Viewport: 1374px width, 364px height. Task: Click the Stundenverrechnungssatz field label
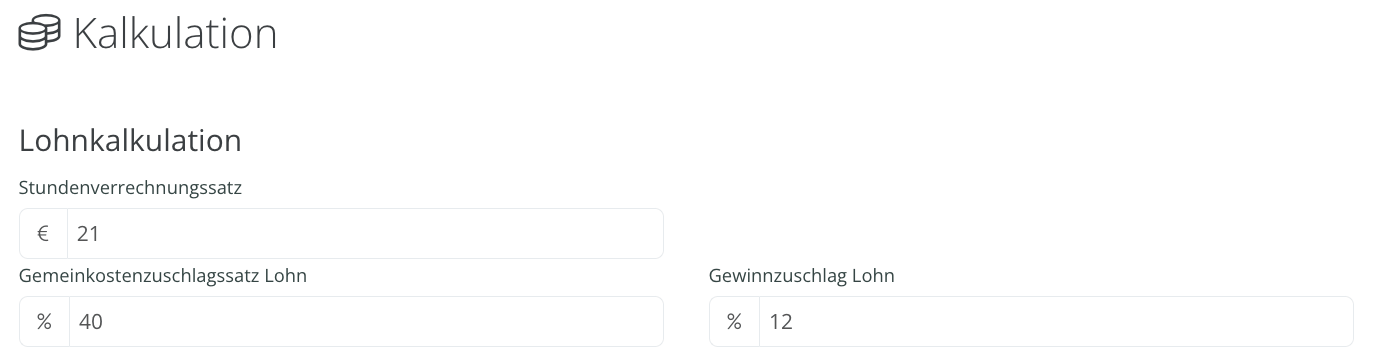click(x=130, y=187)
